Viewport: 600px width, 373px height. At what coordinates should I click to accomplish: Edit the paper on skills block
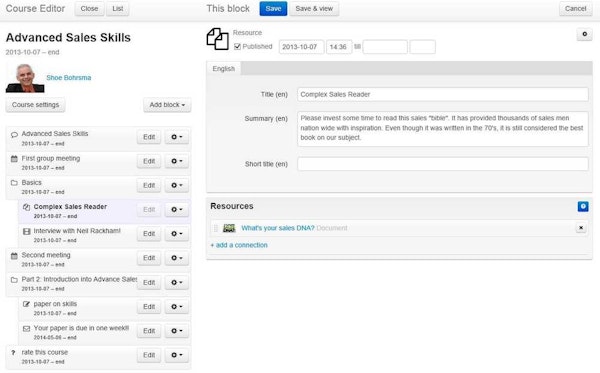pos(149,306)
